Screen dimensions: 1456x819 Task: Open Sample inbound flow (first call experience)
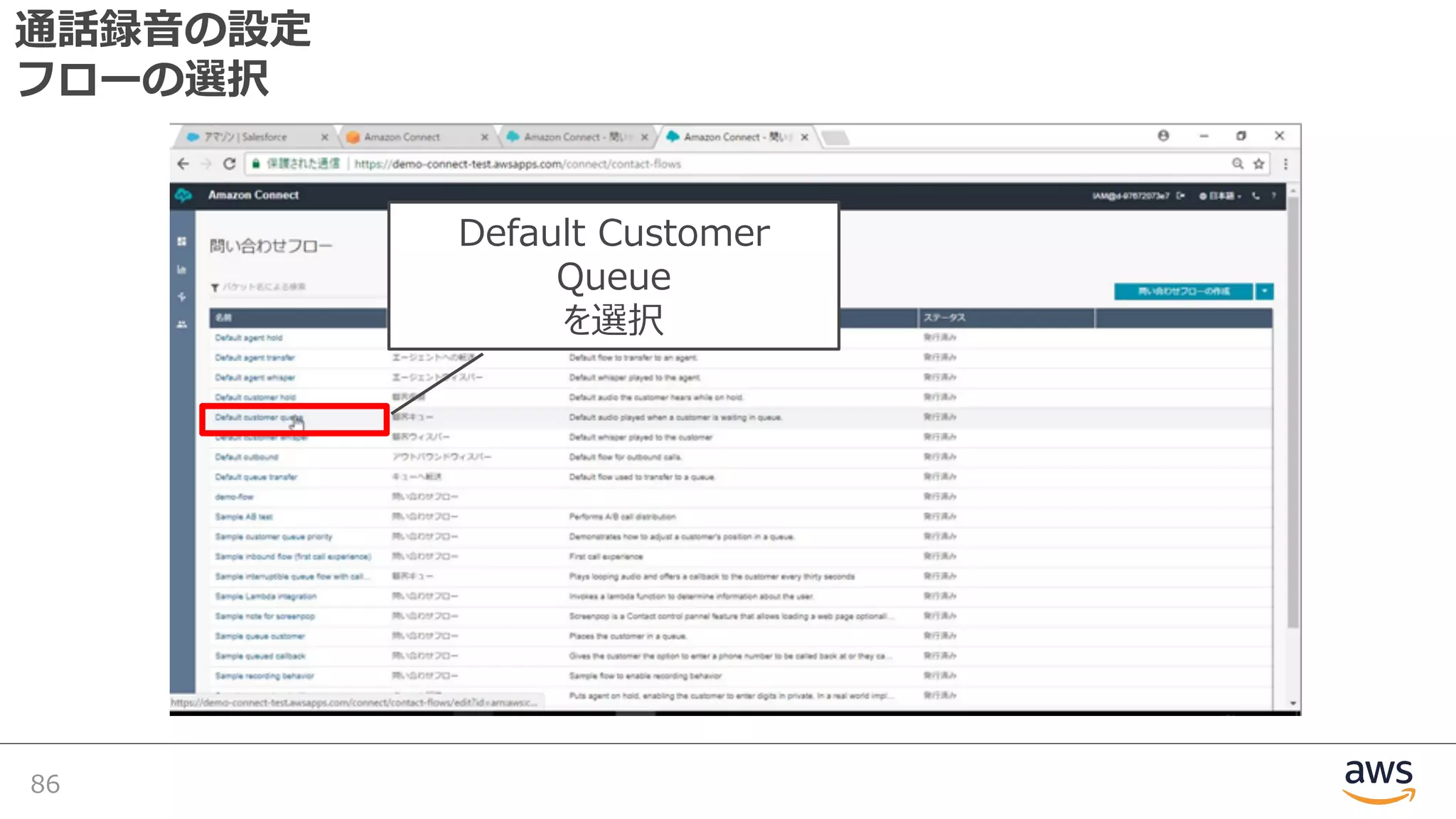(x=293, y=557)
